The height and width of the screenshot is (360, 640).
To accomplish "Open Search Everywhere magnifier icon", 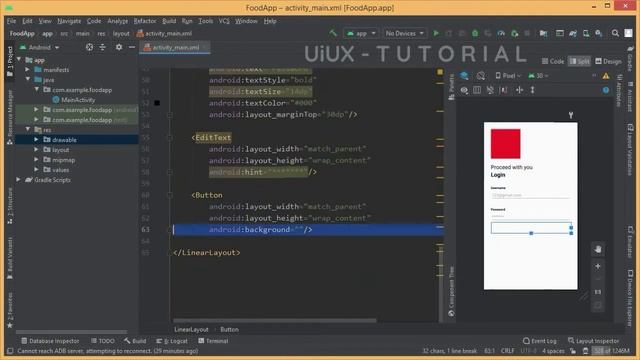I will (x=615, y=33).
